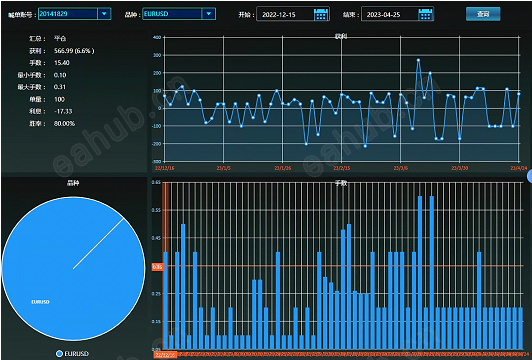Image resolution: width=532 pixels, height=360 pixels.
Task: Open the end date calendar picker
Action: click(425, 15)
